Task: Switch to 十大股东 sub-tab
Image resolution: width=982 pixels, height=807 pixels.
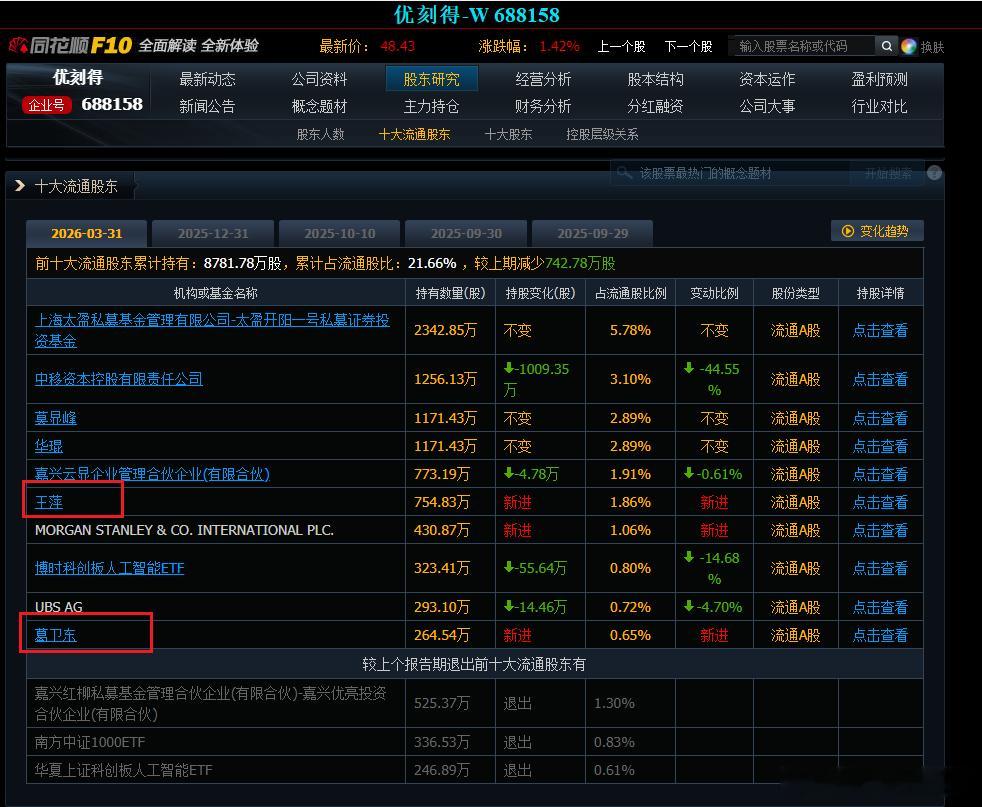Action: (x=509, y=134)
